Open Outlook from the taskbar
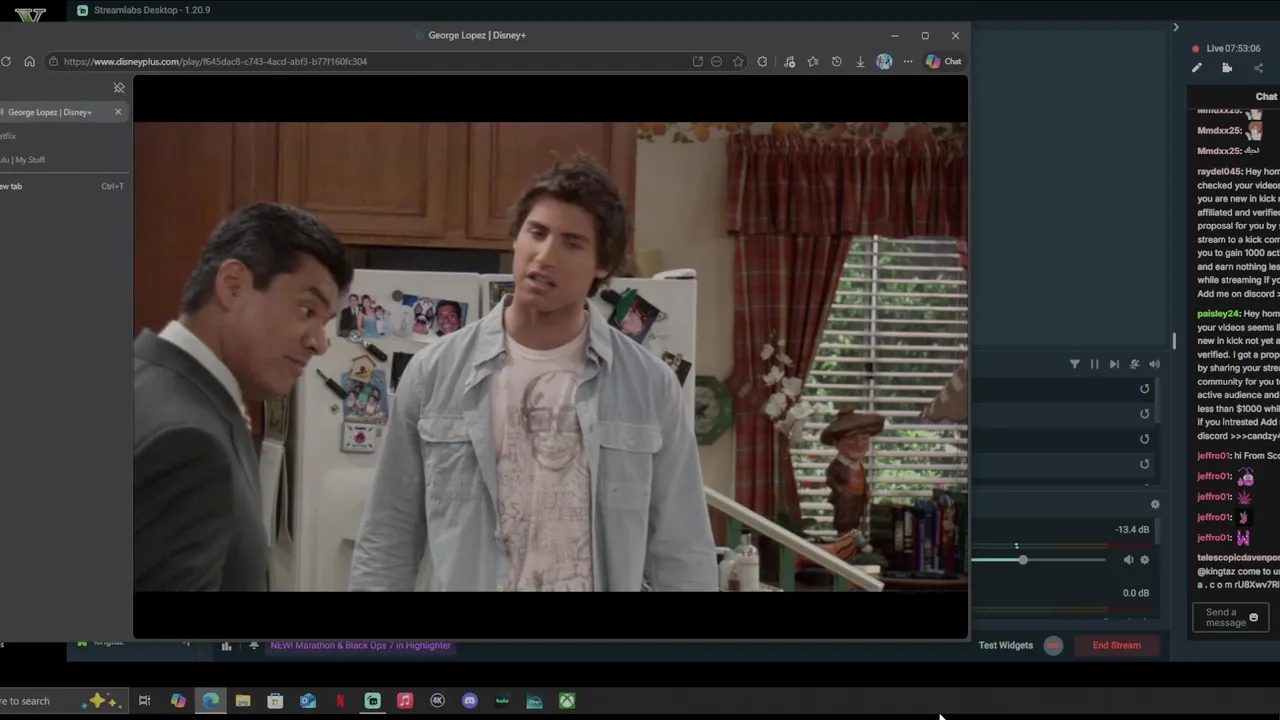The image size is (1280, 720). pyautogui.click(x=308, y=701)
